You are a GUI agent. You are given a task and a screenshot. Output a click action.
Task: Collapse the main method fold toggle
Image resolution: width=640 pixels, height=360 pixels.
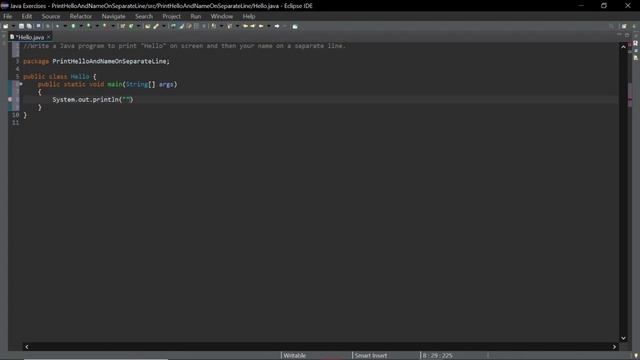(21, 84)
